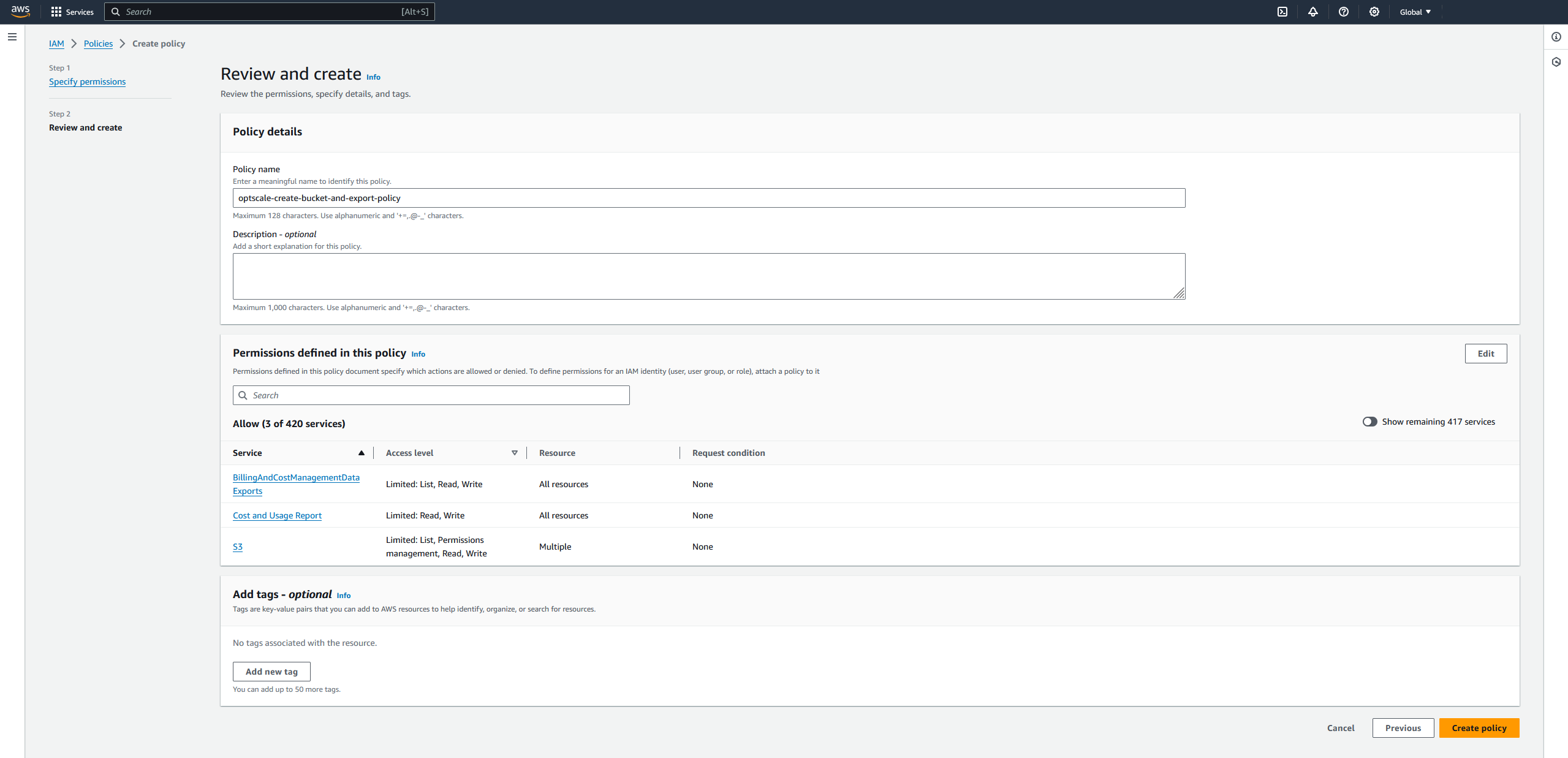Open the info panel icon on right edge
Viewport: 1568px width, 758px height.
[x=1556, y=37]
